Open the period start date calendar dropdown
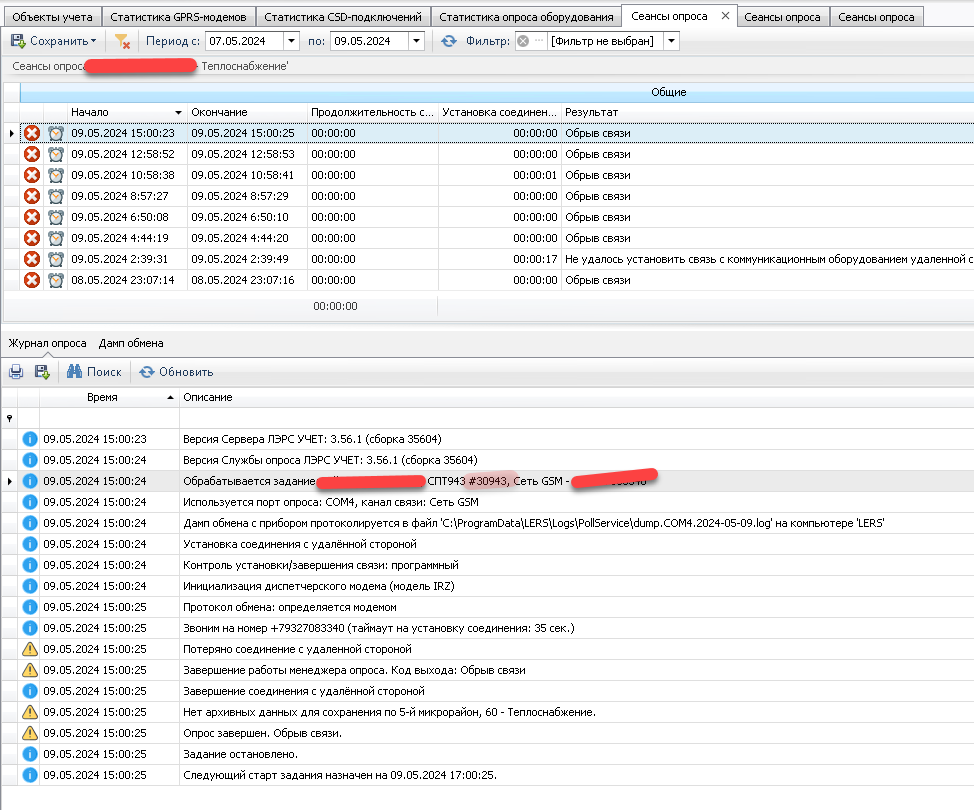 pyautogui.click(x=291, y=42)
